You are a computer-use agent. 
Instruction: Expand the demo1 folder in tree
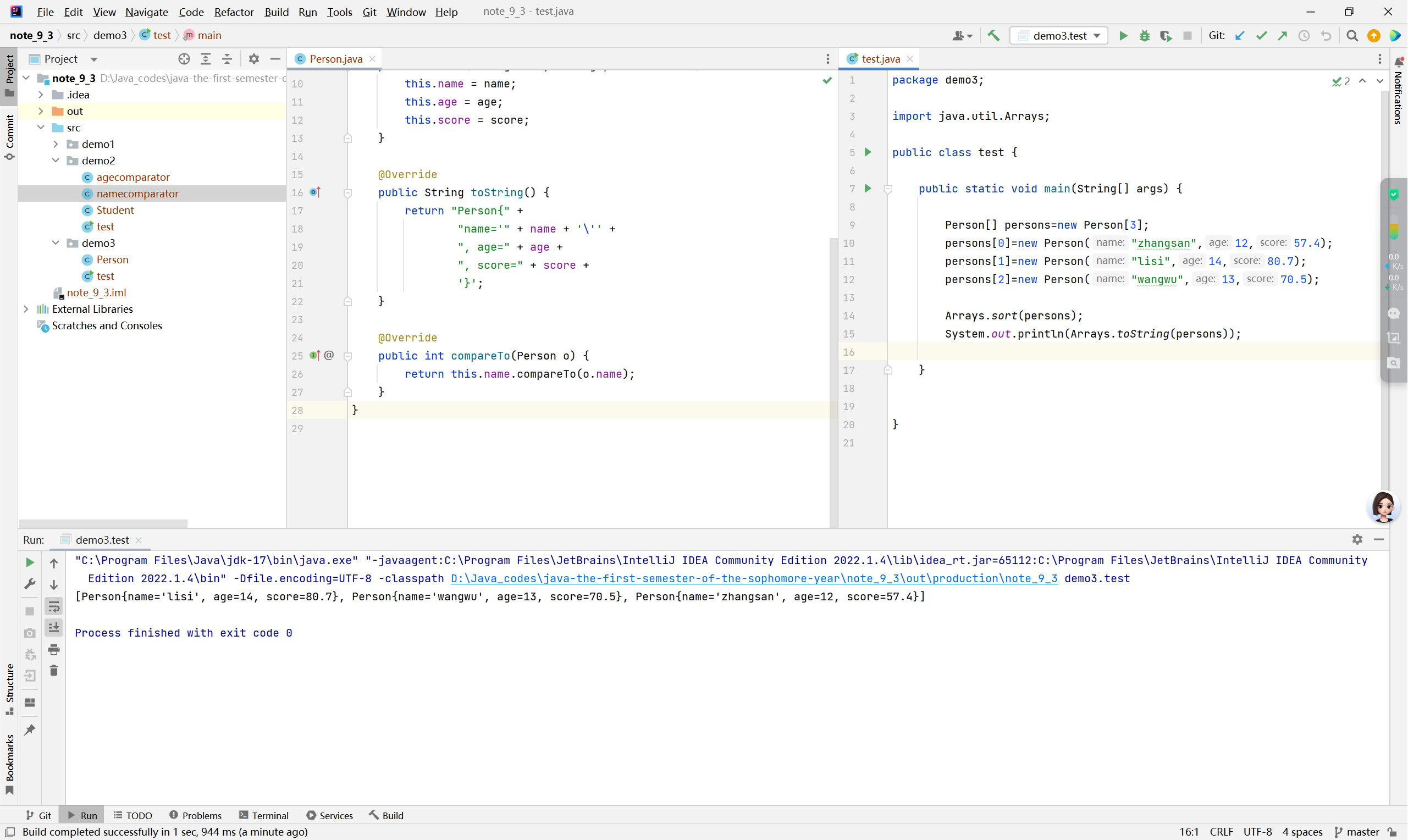56,144
